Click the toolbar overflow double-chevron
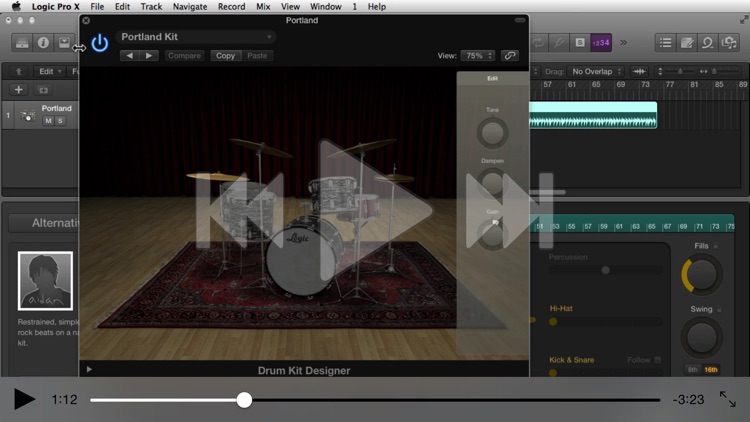This screenshot has width=750, height=422. [x=624, y=43]
